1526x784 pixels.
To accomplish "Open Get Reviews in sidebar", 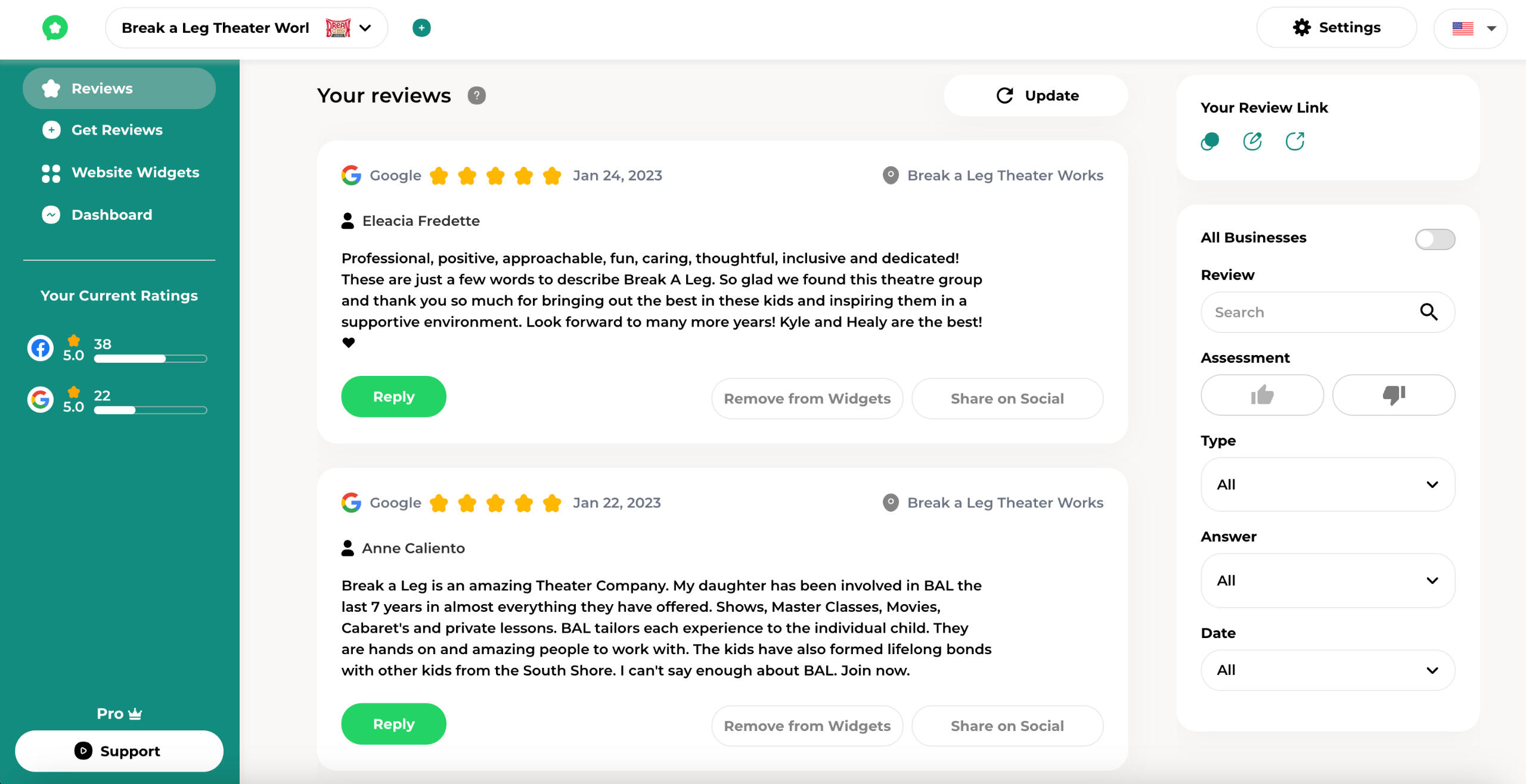I will pyautogui.click(x=117, y=130).
